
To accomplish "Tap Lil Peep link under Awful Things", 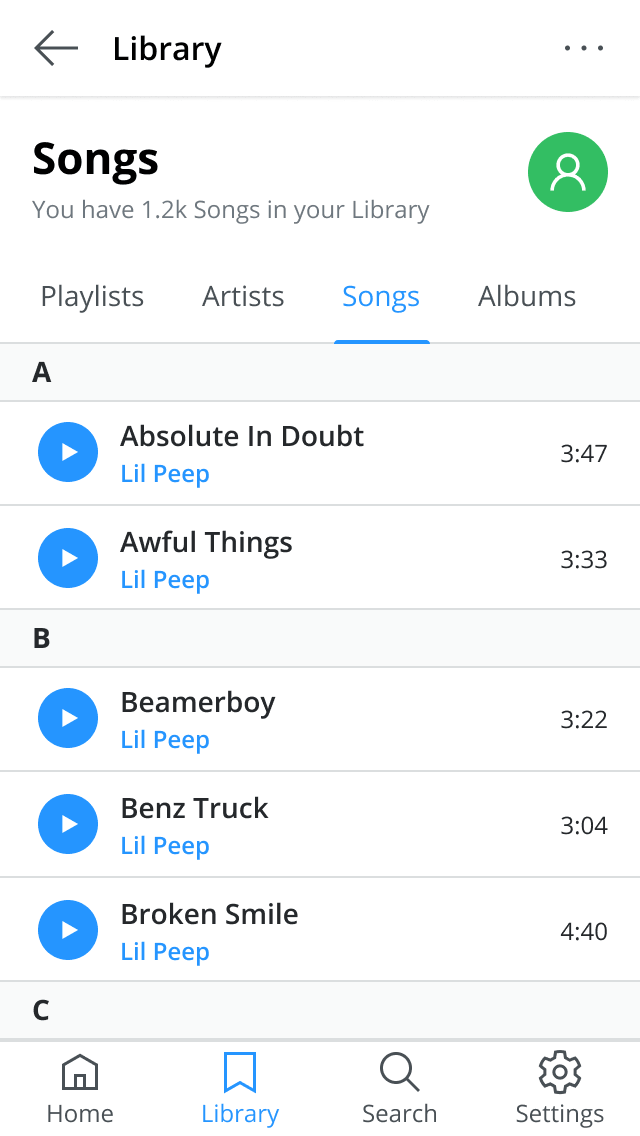I will click(x=165, y=580).
